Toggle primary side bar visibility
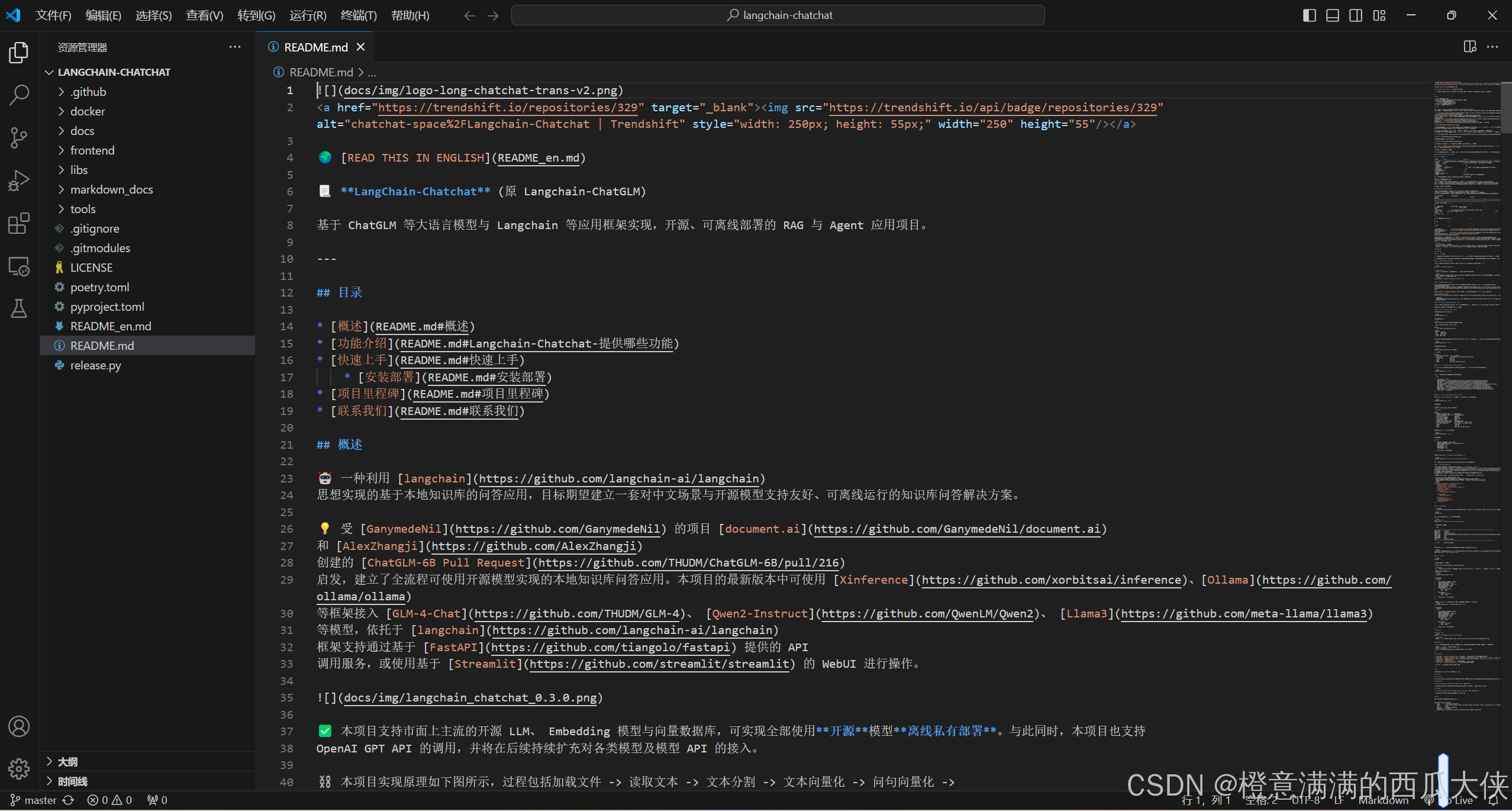 (x=1309, y=15)
